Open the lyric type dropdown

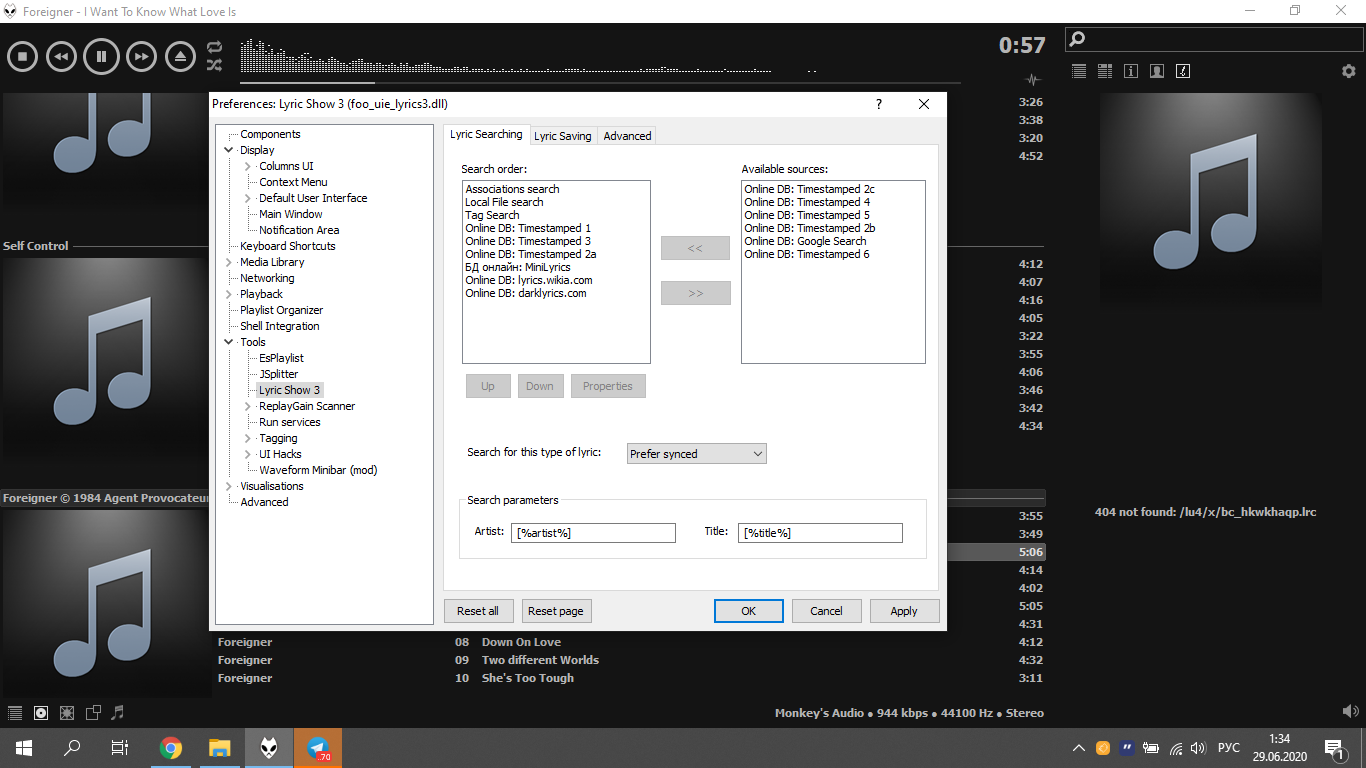696,454
